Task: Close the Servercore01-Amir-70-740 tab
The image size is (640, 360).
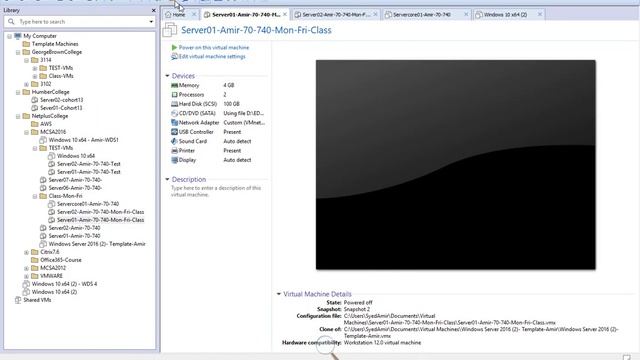Action: tap(466, 14)
